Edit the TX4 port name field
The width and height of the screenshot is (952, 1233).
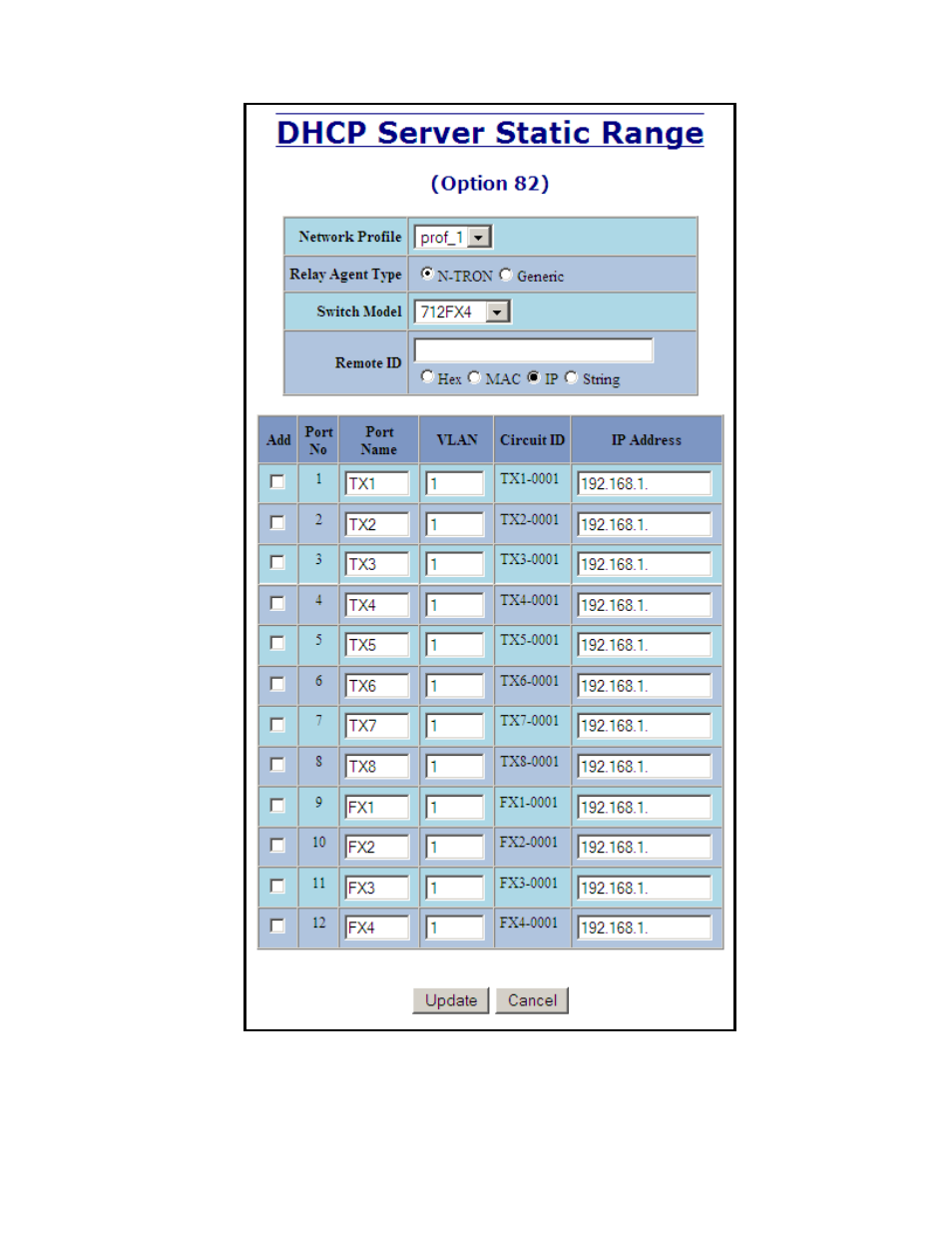(377, 605)
